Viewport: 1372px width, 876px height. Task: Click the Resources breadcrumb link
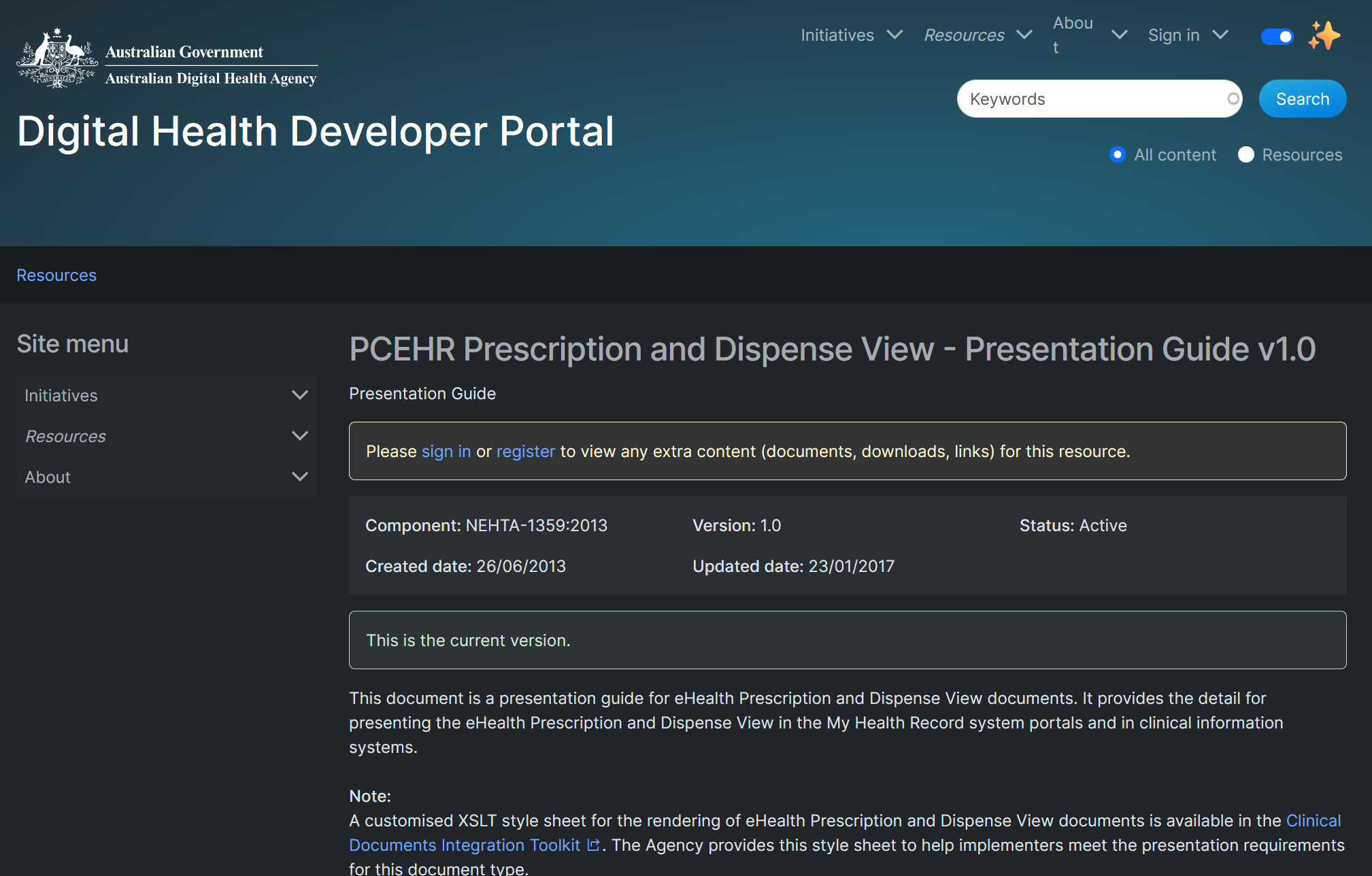click(56, 275)
